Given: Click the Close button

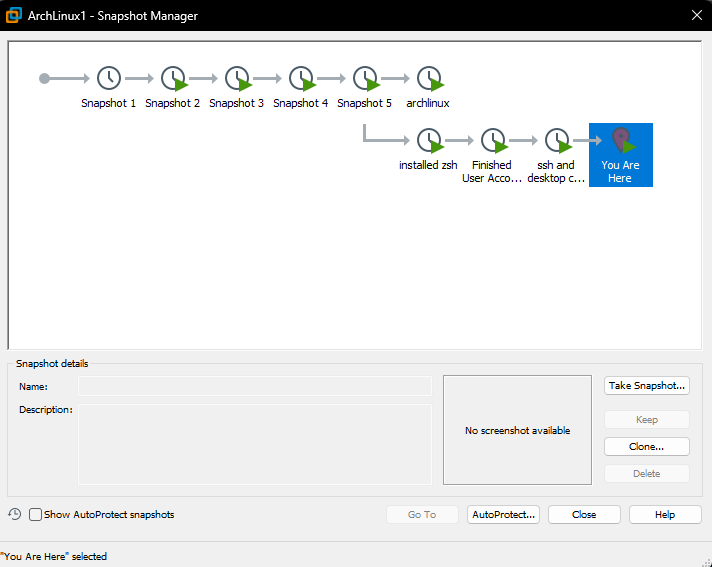Looking at the screenshot, I should 584,514.
